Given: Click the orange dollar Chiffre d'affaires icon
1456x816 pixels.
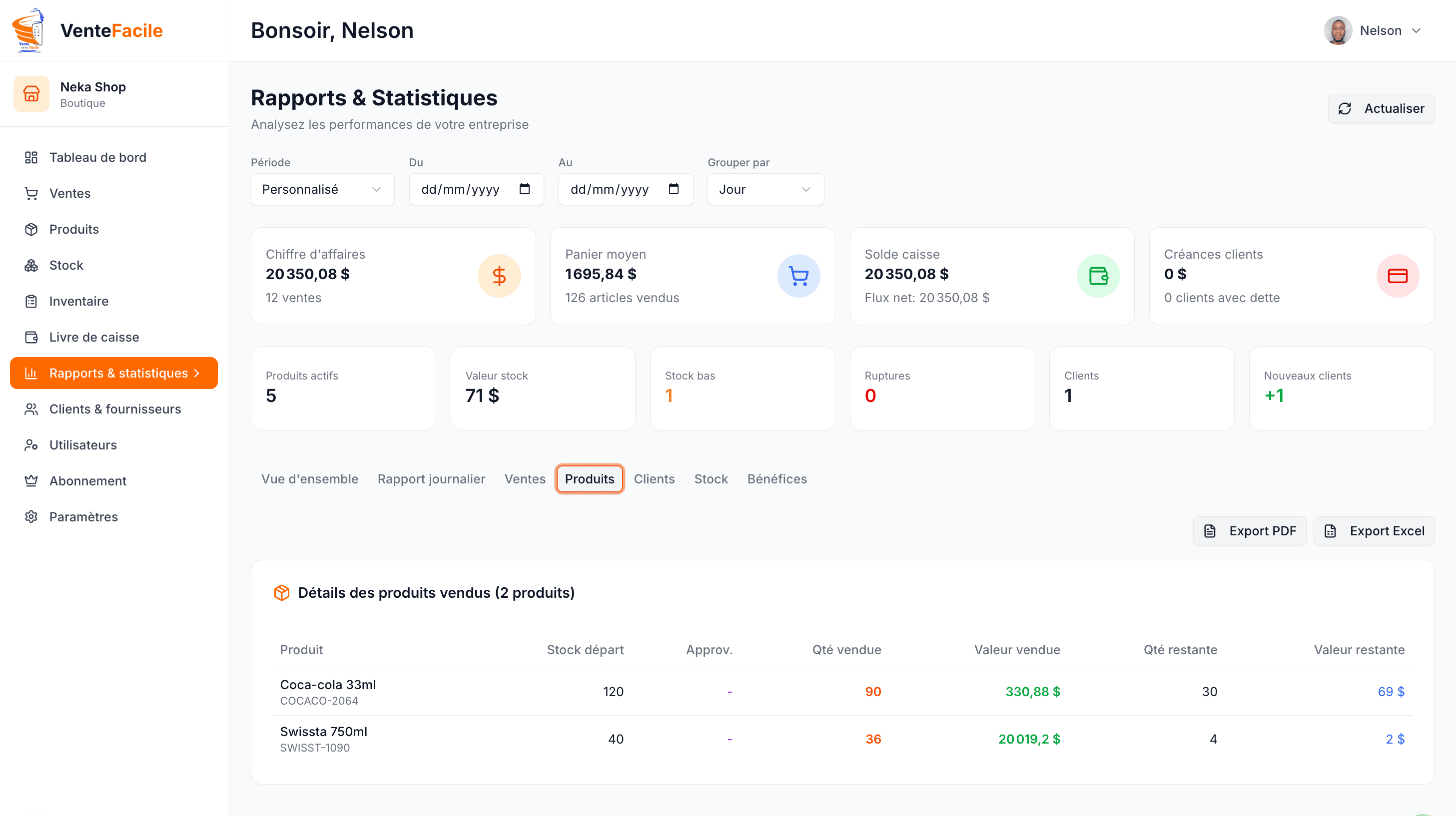Looking at the screenshot, I should point(499,276).
